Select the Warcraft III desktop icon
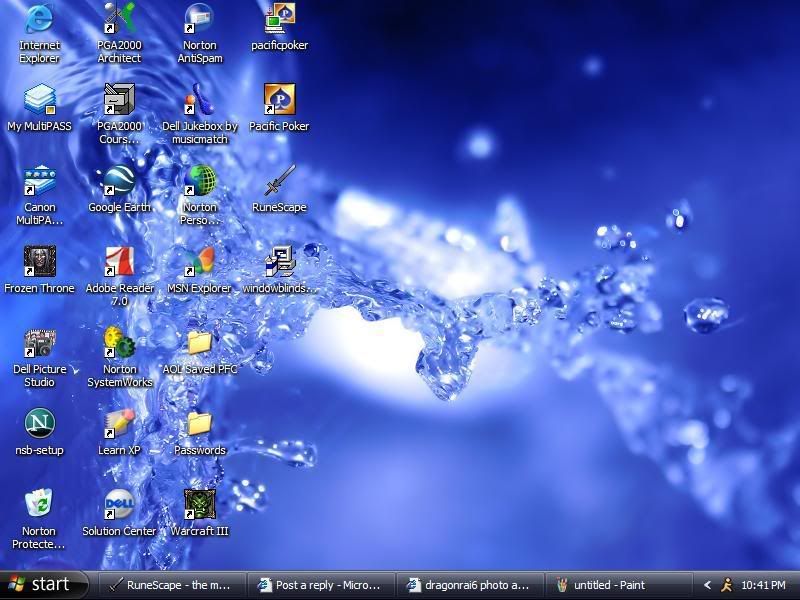The height and width of the screenshot is (600, 800). 199,506
